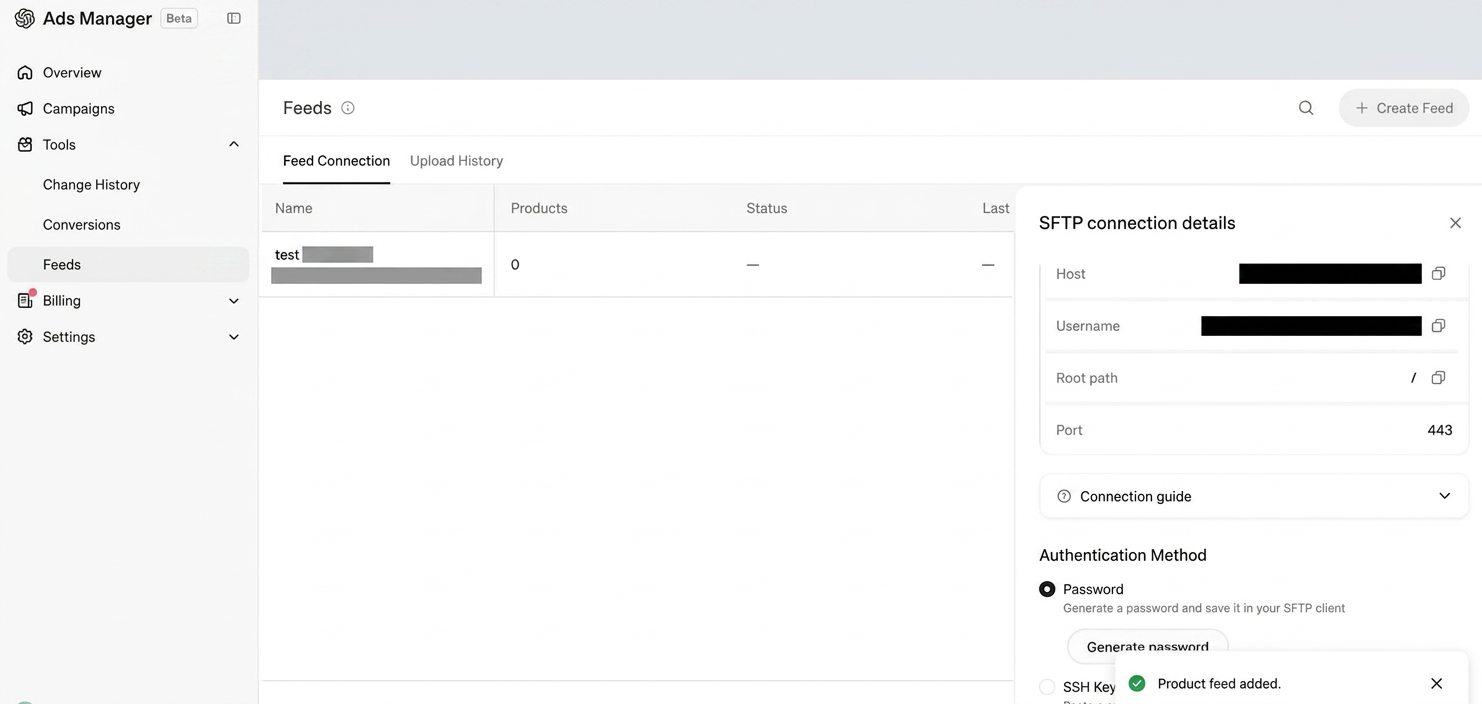Click the Root path label
Screen dimensions: 1482x704
tap(1087, 378)
